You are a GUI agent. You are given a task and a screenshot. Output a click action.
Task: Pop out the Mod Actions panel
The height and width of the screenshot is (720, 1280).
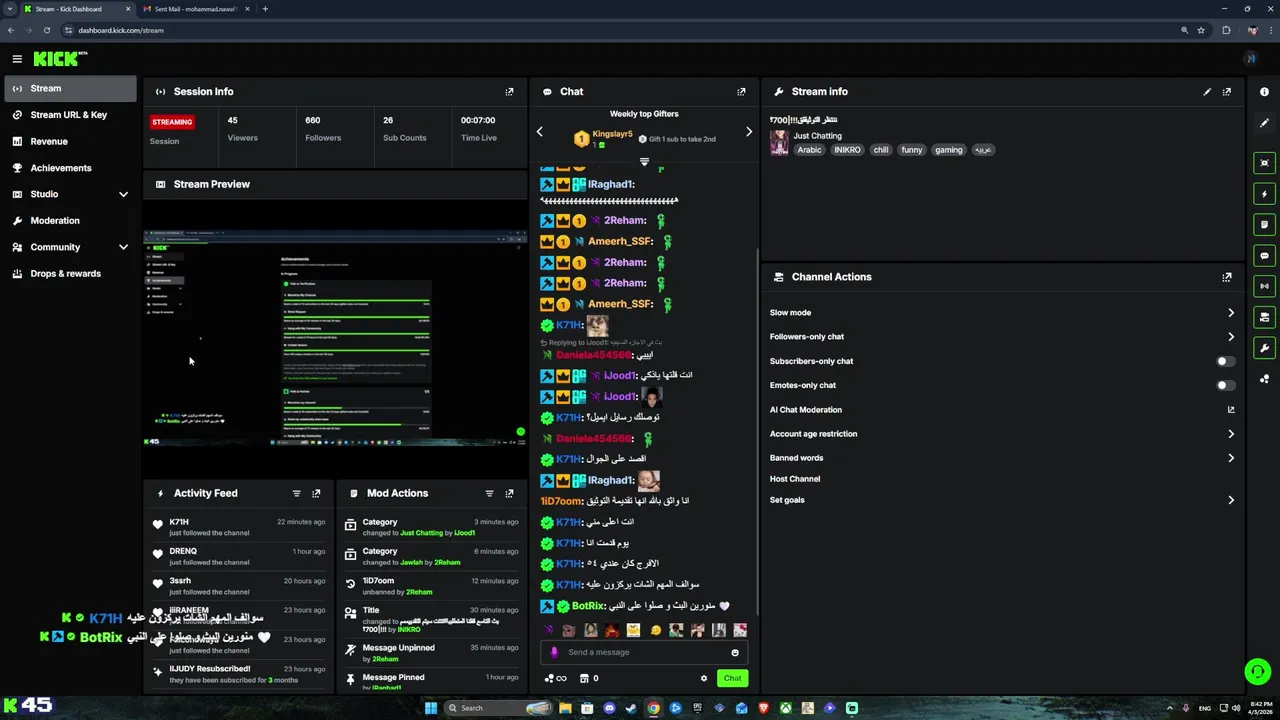(x=509, y=494)
